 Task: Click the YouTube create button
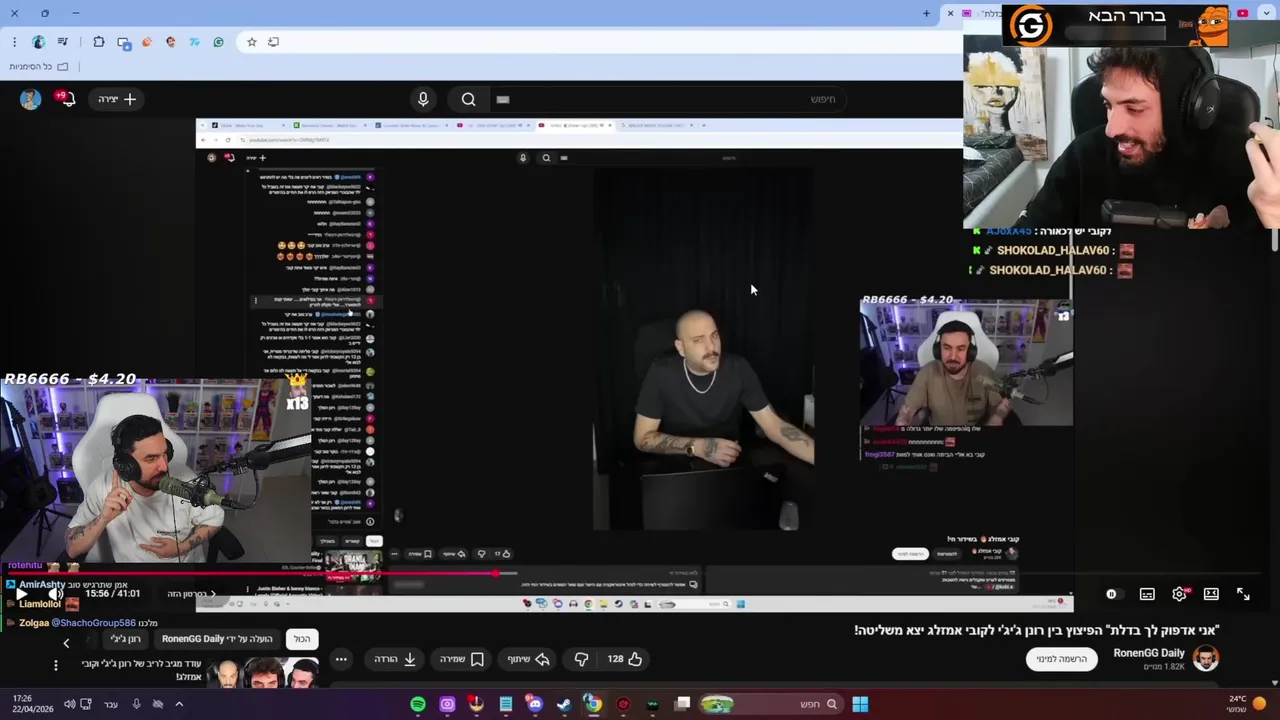click(117, 99)
